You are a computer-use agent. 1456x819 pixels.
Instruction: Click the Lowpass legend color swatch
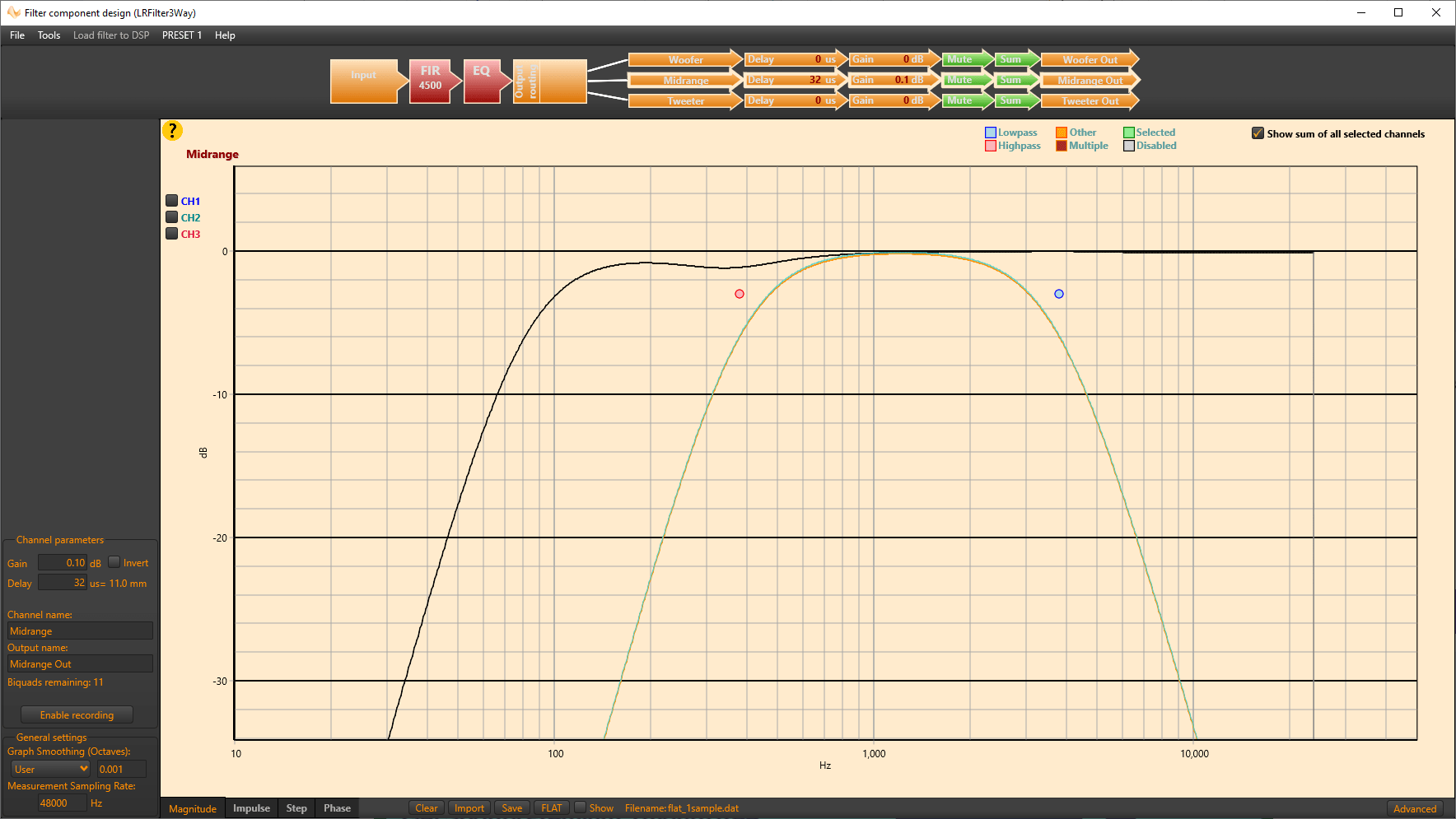[991, 133]
